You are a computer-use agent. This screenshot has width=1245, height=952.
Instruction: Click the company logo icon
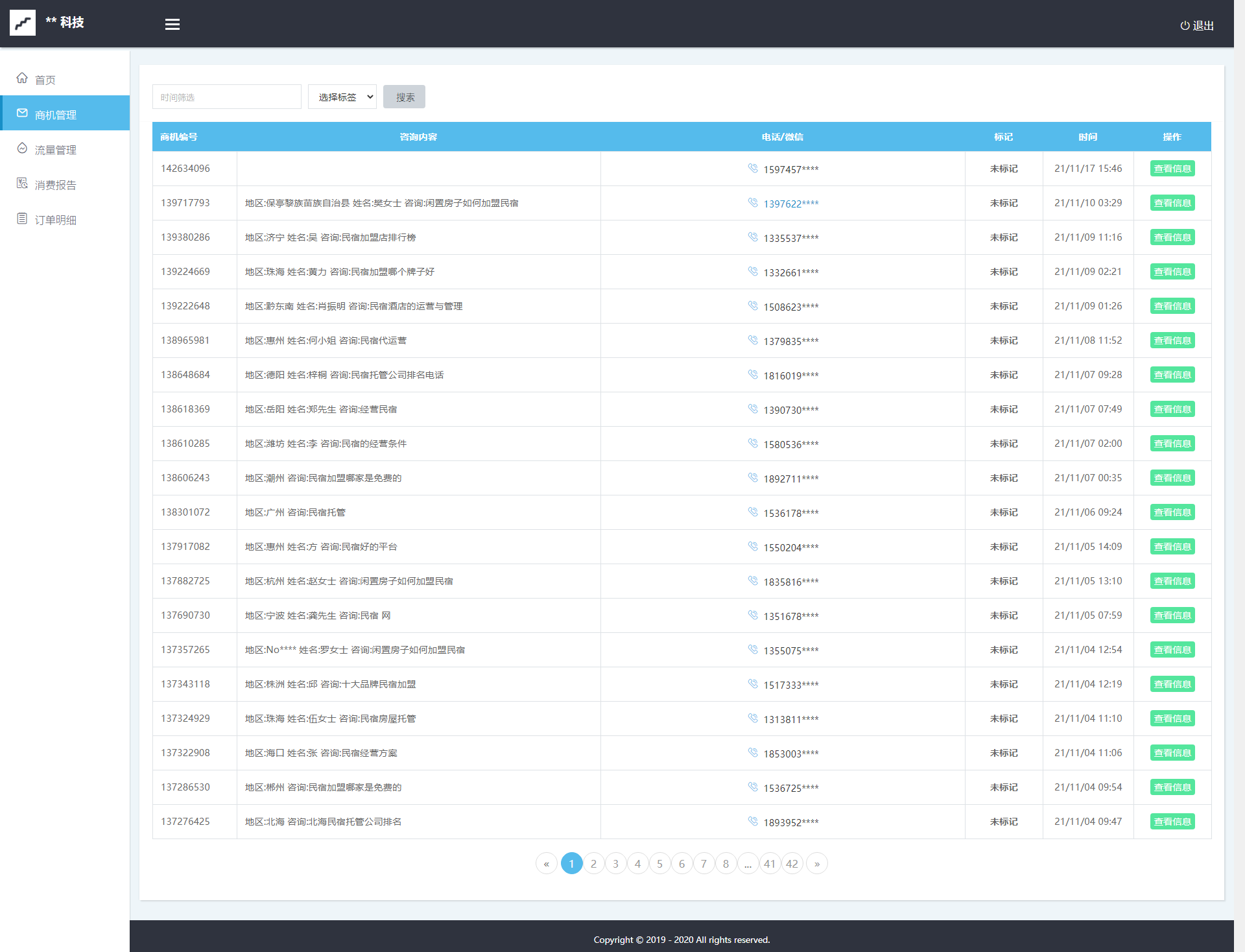coord(23,23)
